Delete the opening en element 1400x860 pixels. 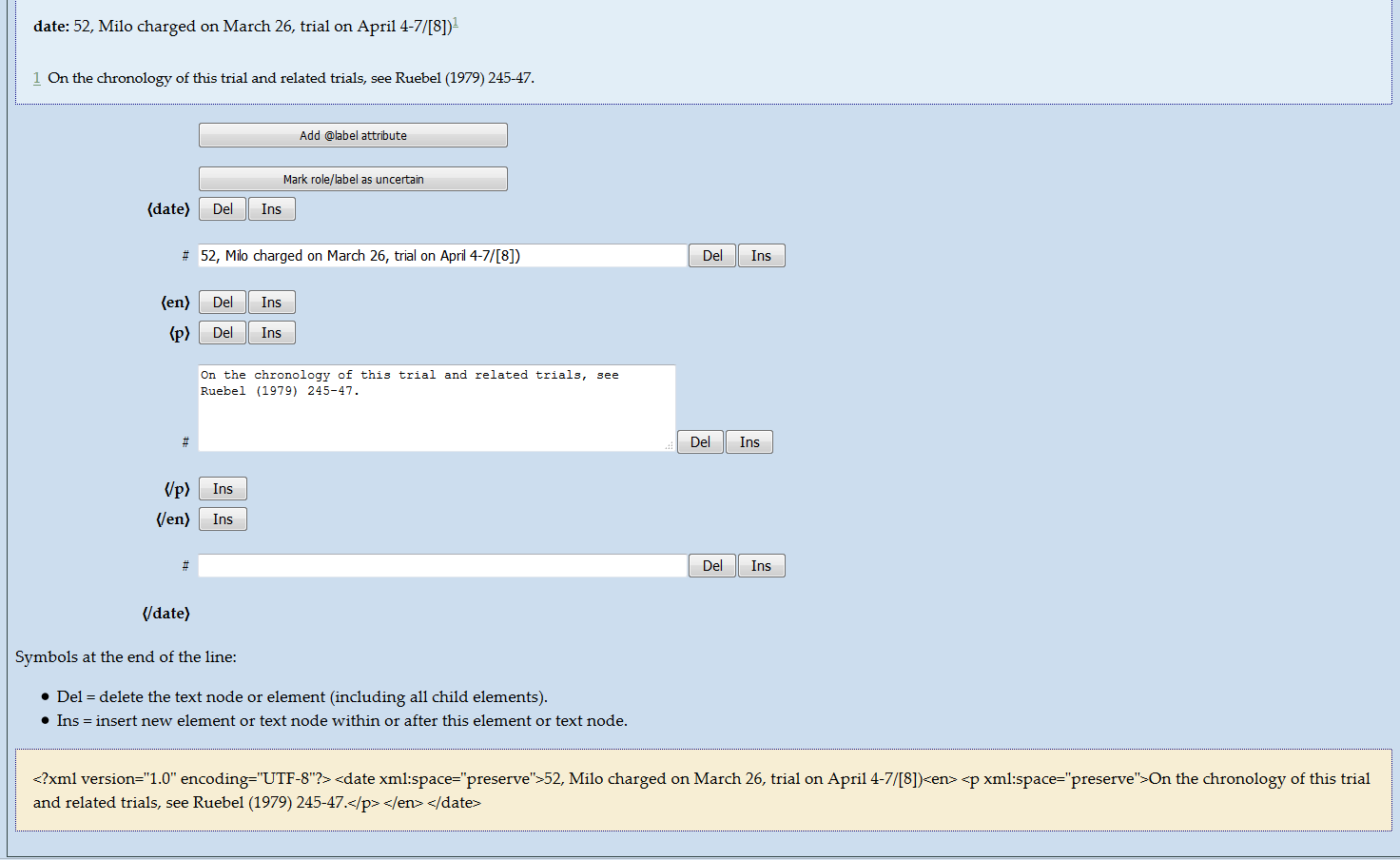[223, 303]
